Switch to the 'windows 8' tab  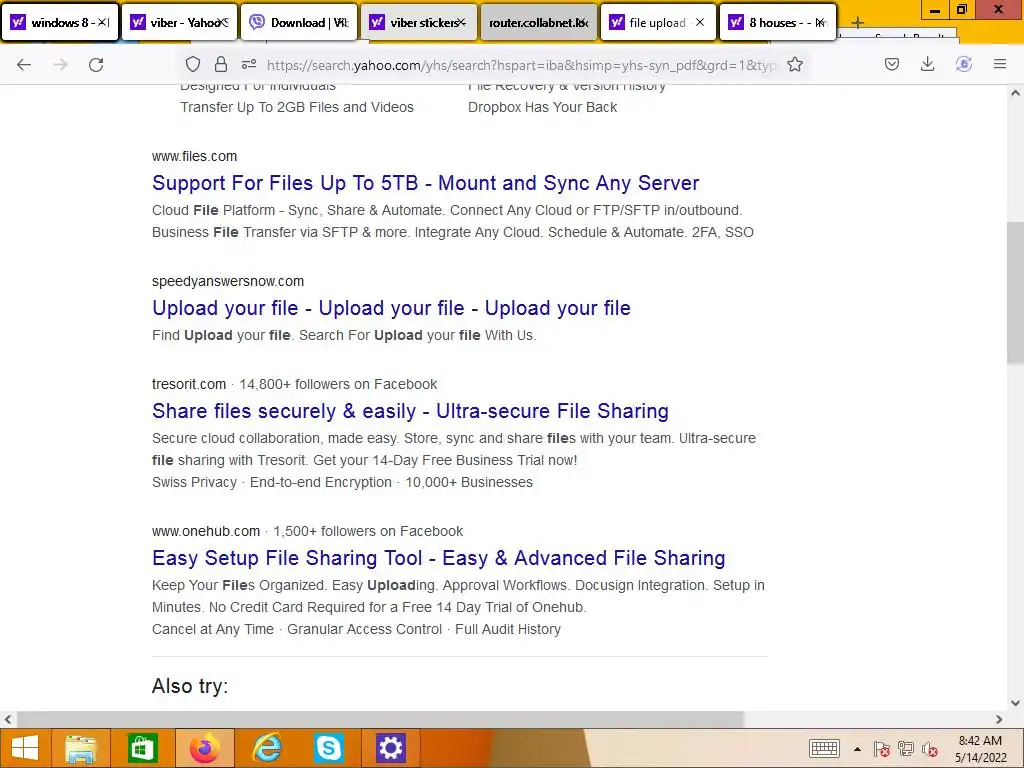pyautogui.click(x=59, y=22)
